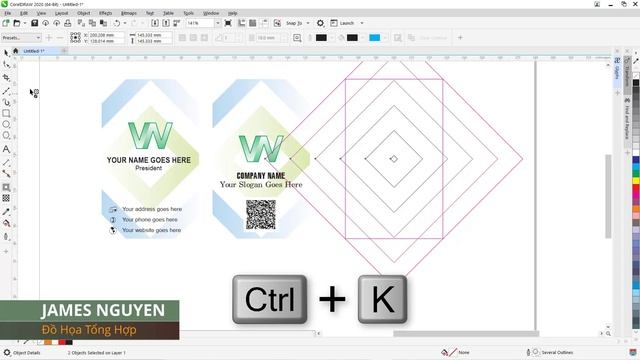
Task: Select the Crop tool
Action: click(x=6, y=78)
